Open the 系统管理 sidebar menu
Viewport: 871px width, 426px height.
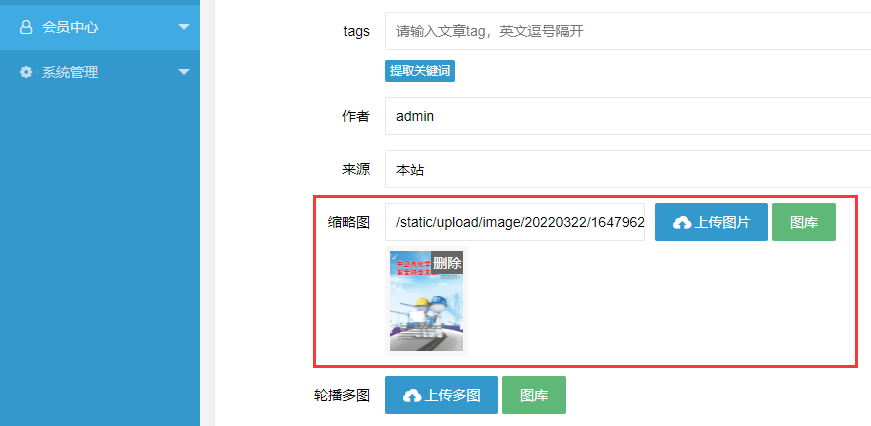[x=100, y=72]
